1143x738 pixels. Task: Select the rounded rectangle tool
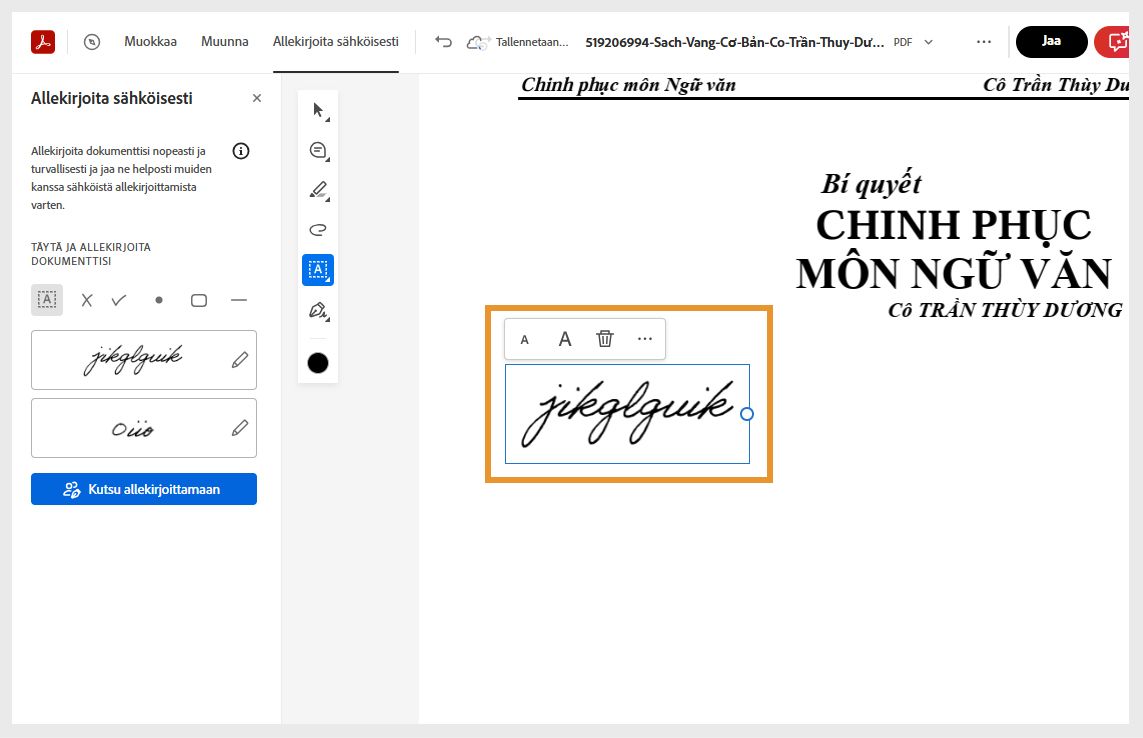coord(198,300)
